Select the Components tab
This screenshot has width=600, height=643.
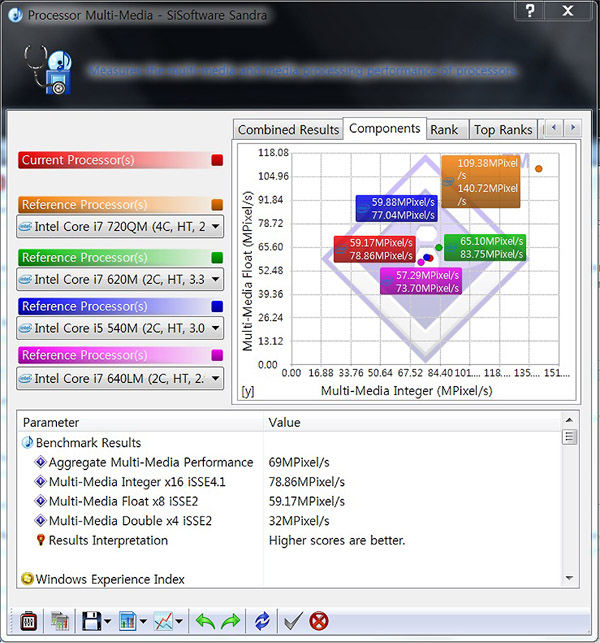pyautogui.click(x=385, y=128)
